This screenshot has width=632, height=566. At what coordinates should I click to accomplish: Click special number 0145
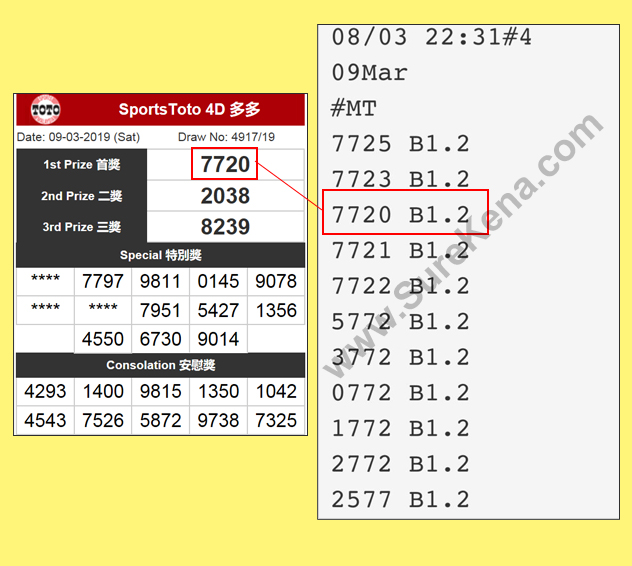[x=218, y=281]
